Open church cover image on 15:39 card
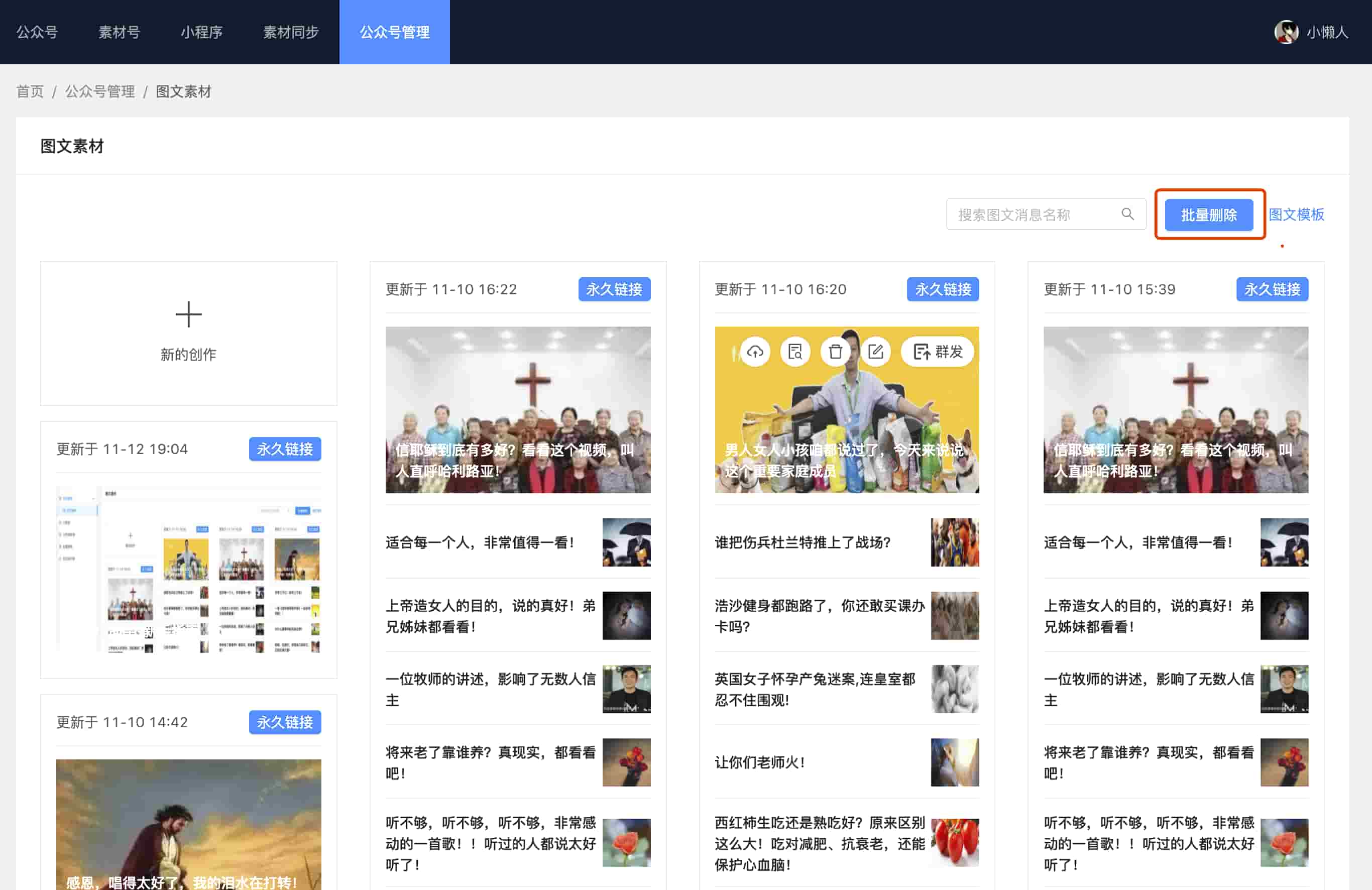 pos(1176,410)
